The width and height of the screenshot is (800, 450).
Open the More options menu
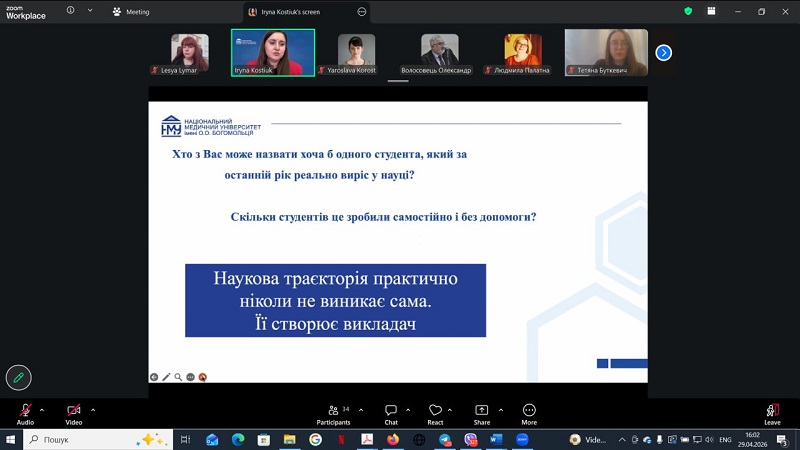pyautogui.click(x=529, y=414)
